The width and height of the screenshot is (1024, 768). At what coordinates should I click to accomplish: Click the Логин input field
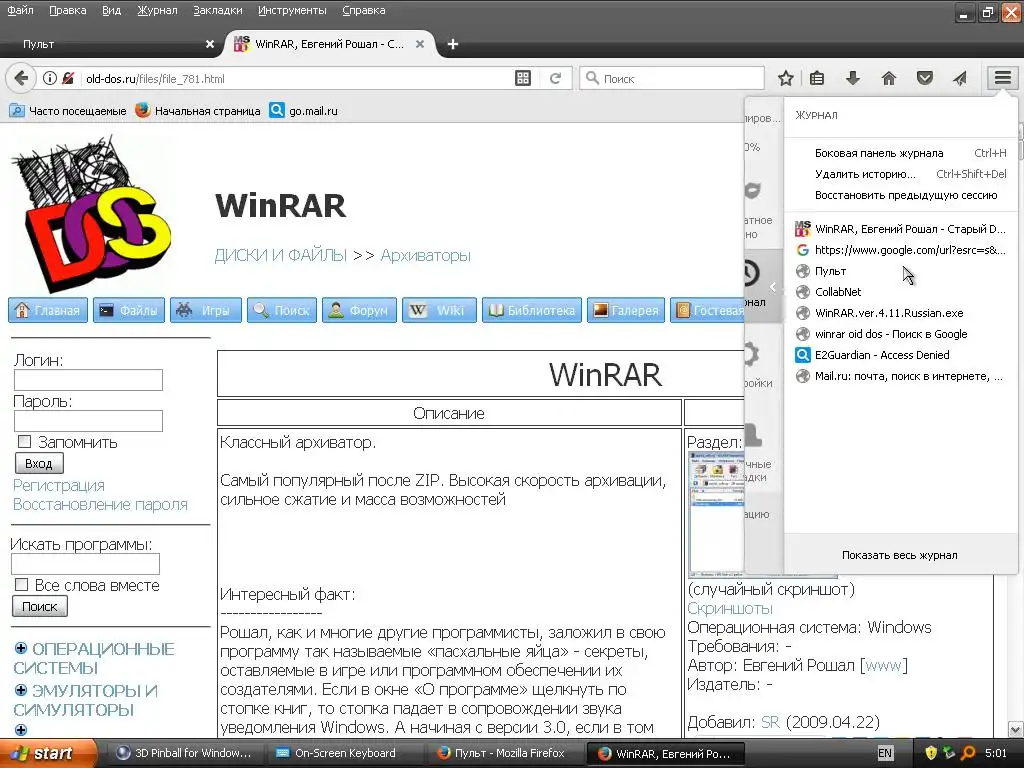click(x=88, y=380)
